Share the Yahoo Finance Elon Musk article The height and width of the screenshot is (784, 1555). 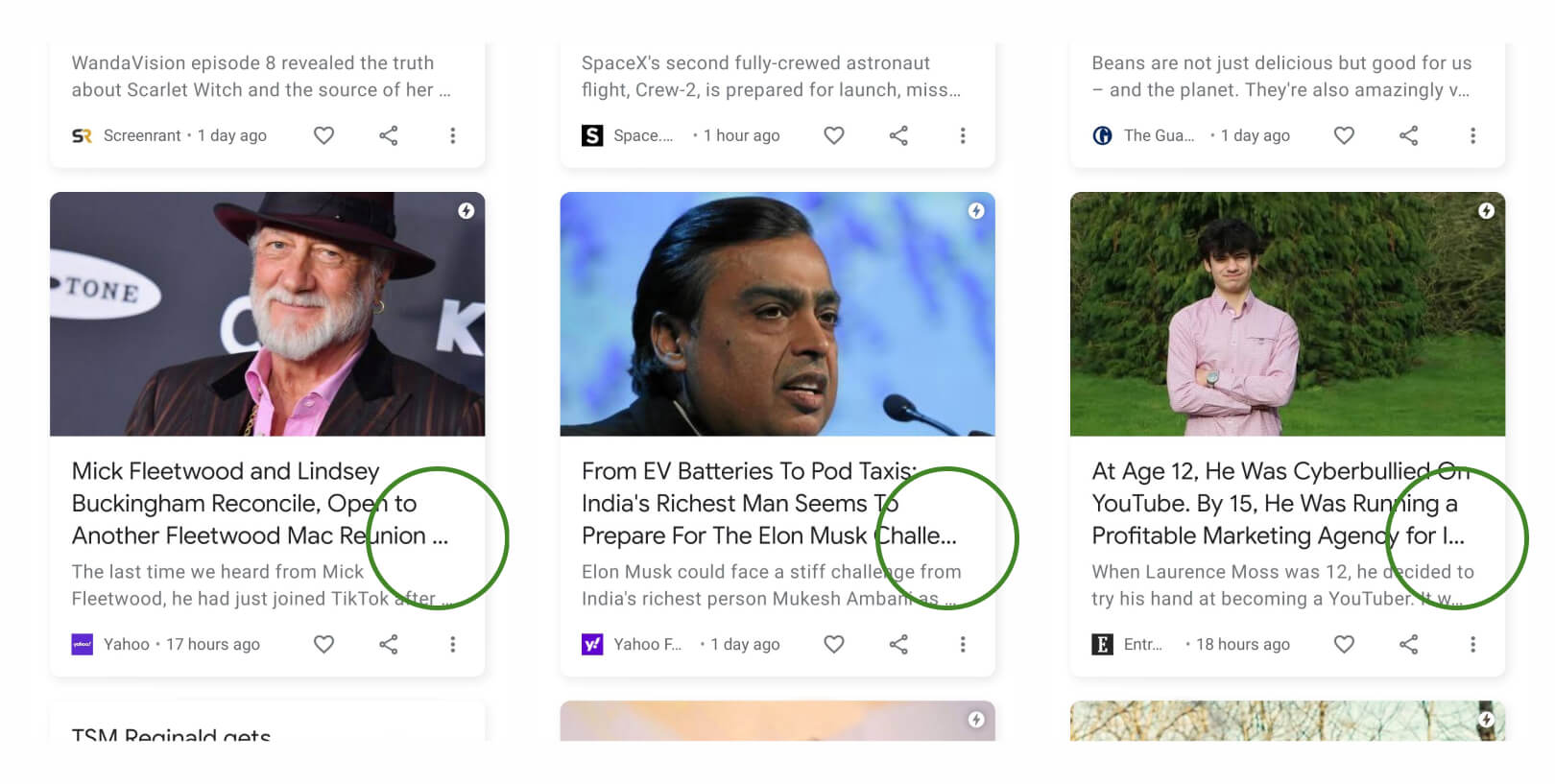pos(898,644)
